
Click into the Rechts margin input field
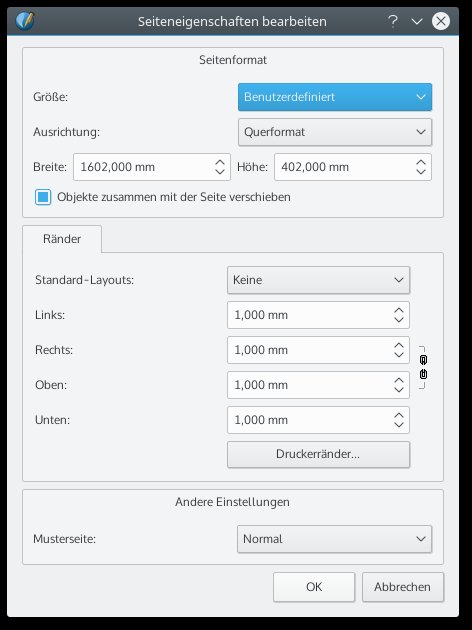click(x=309, y=350)
